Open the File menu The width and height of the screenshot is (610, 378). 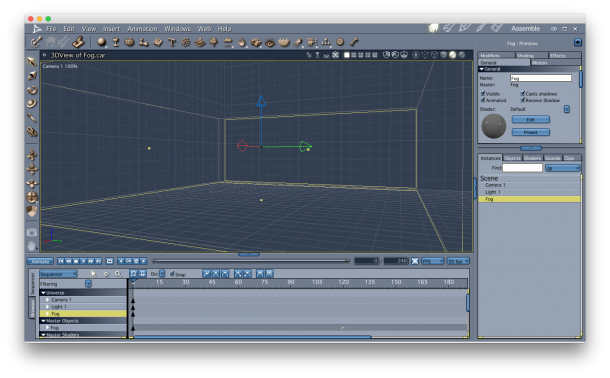(51, 29)
